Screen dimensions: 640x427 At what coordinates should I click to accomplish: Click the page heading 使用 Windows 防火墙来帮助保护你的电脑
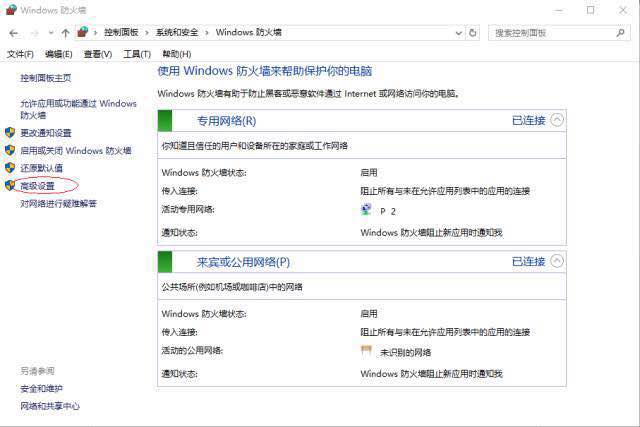265,71
